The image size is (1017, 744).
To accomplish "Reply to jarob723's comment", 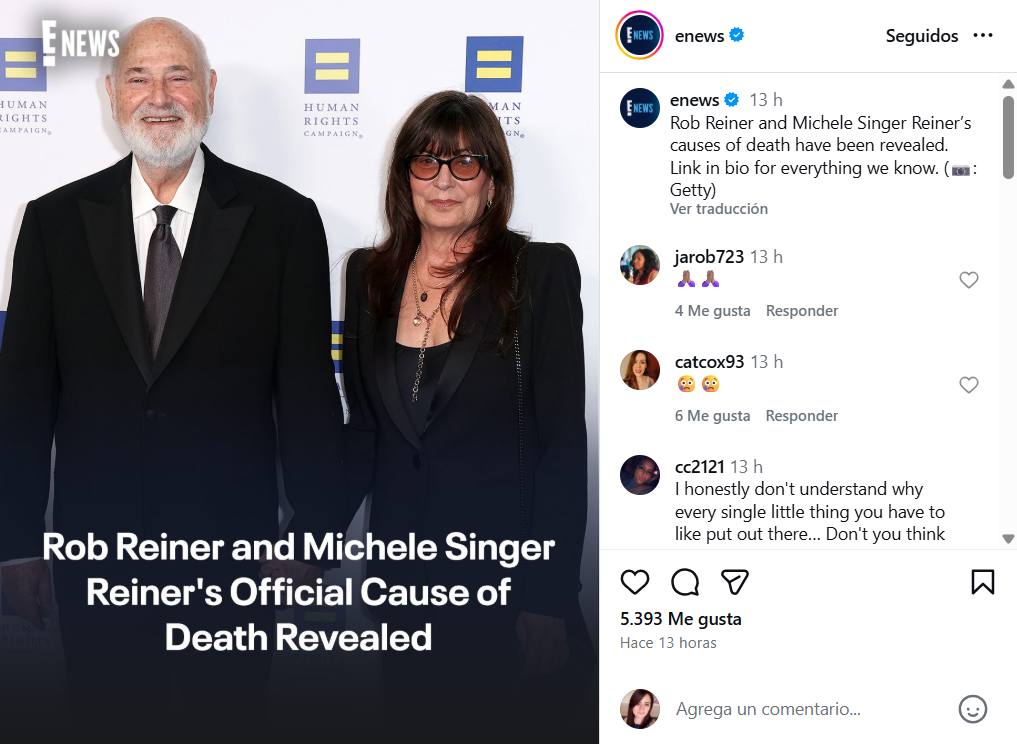I will click(802, 311).
